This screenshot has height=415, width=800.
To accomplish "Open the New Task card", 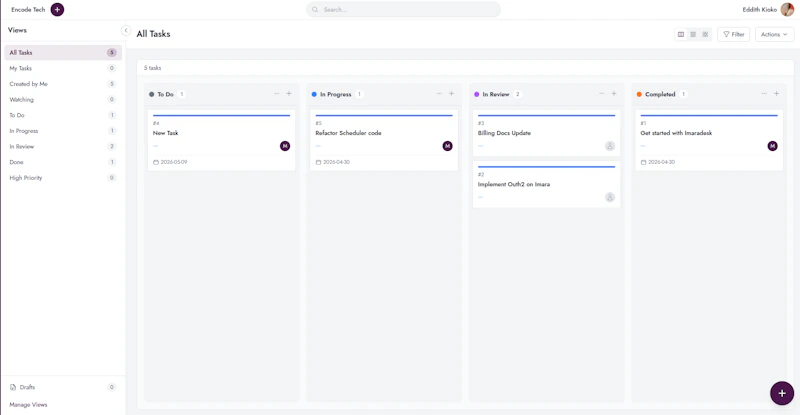I will pos(221,140).
